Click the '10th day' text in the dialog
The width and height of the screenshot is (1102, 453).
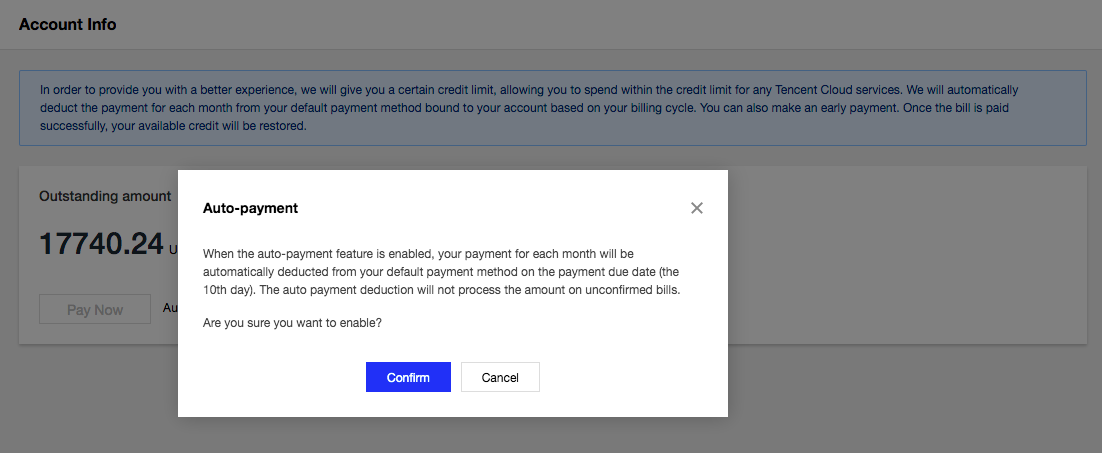(x=226, y=289)
